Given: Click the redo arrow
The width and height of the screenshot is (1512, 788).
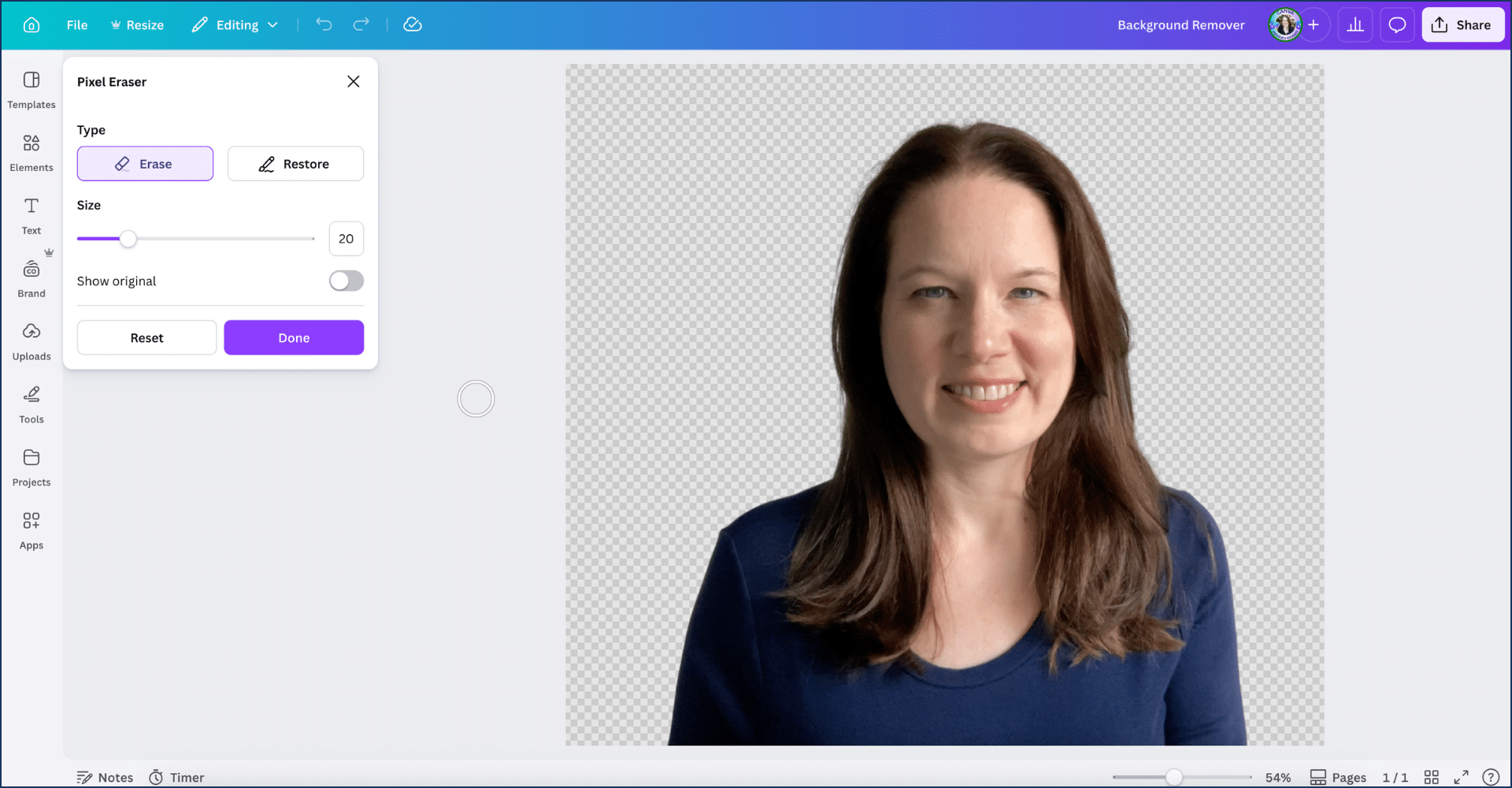Looking at the screenshot, I should click(x=361, y=24).
